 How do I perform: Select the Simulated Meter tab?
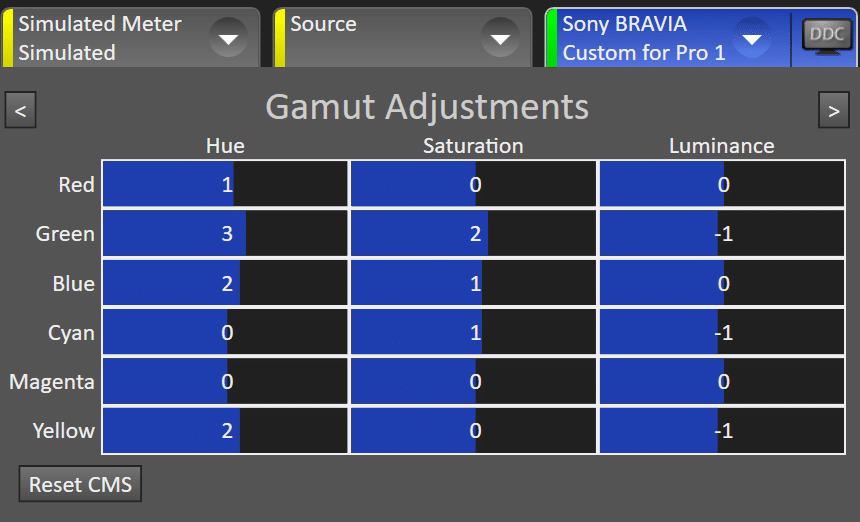coord(131,38)
